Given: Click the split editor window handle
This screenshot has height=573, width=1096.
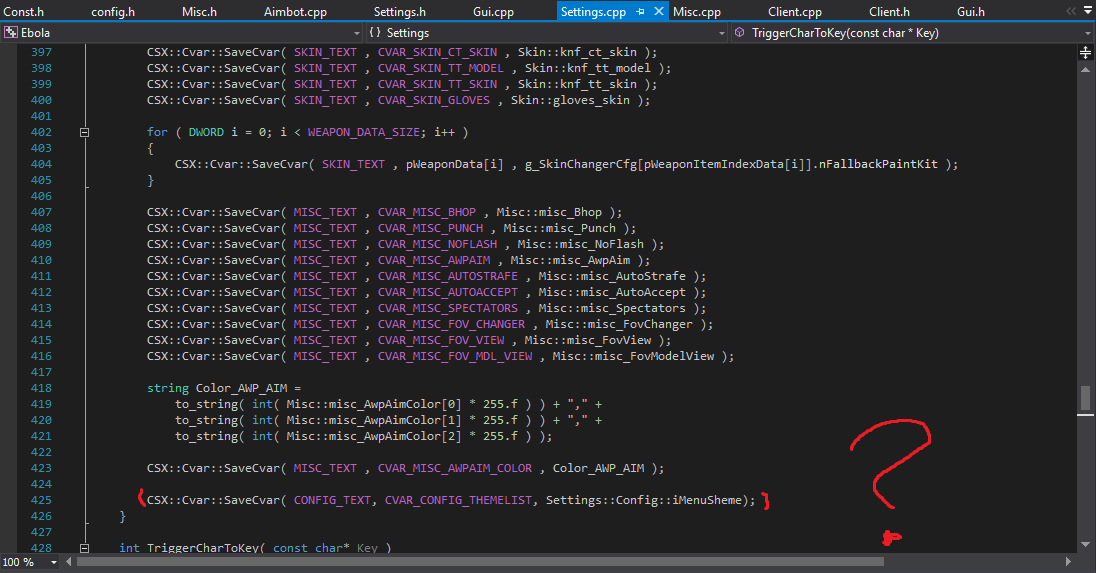Looking at the screenshot, I should (x=1085, y=51).
